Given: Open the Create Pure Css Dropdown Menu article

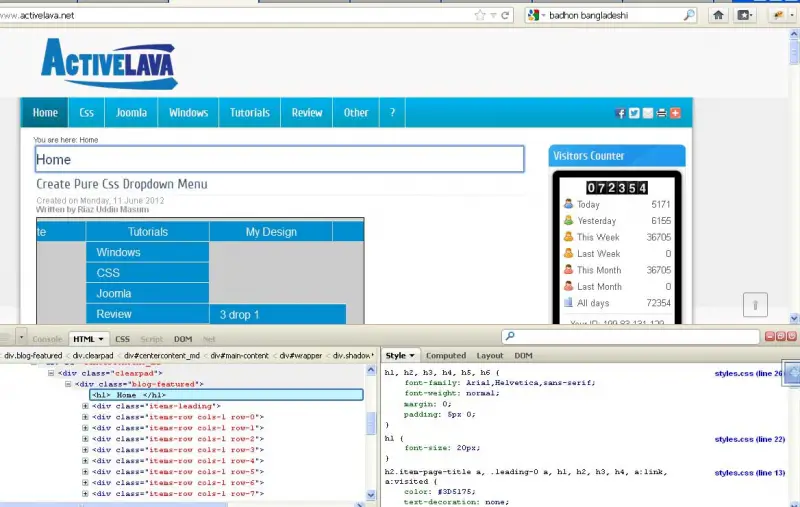Looking at the screenshot, I should pos(121,184).
